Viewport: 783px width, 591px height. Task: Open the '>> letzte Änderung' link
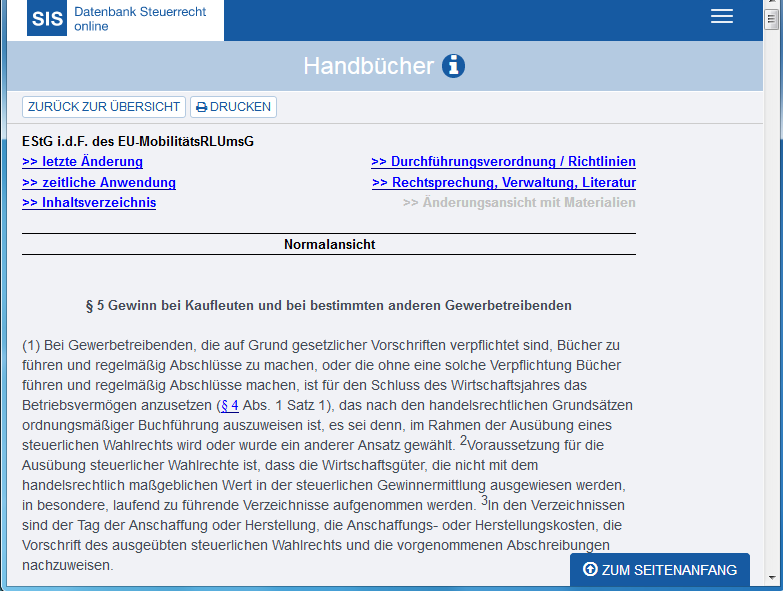[82, 162]
